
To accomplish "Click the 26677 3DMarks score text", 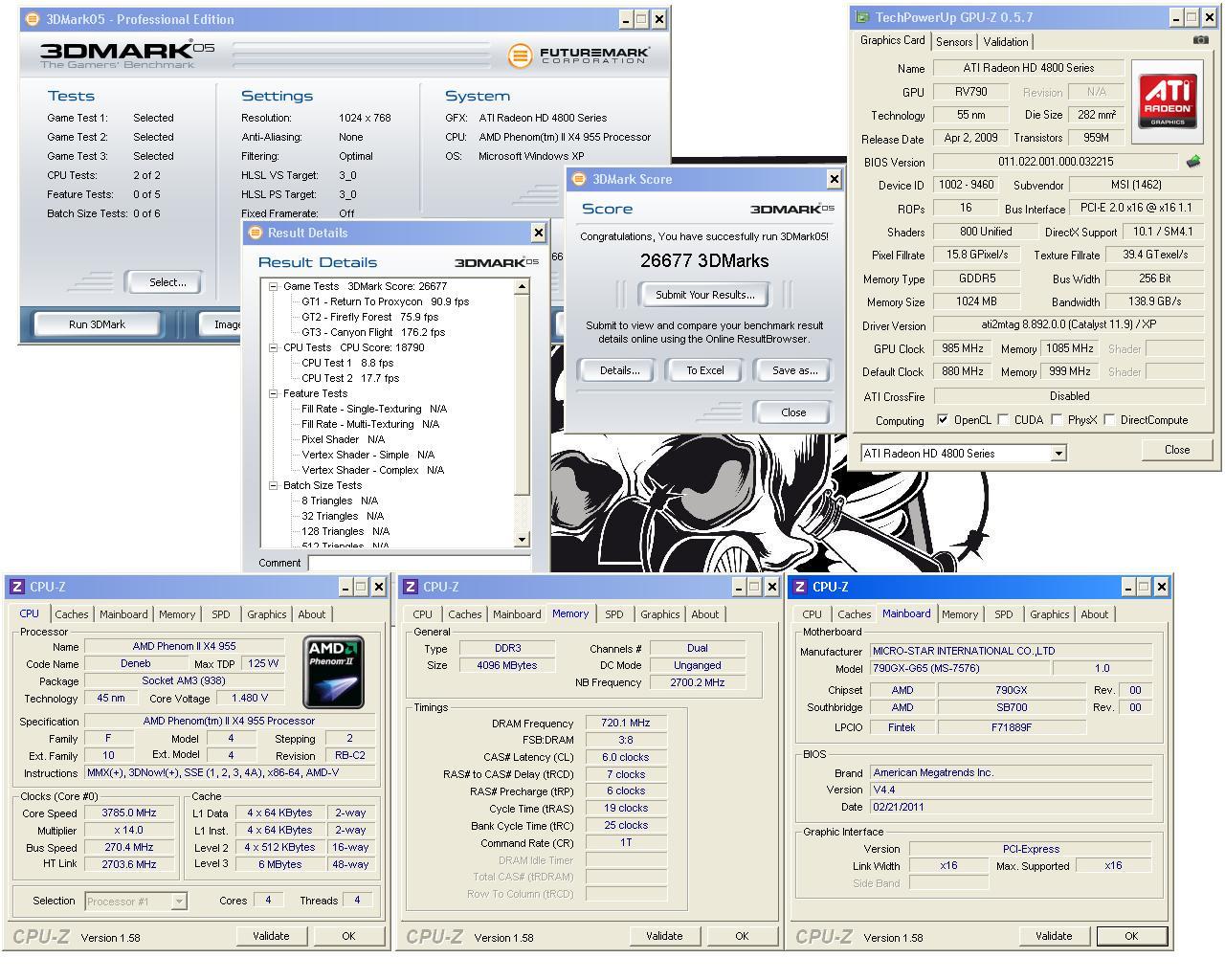I will (x=704, y=260).
